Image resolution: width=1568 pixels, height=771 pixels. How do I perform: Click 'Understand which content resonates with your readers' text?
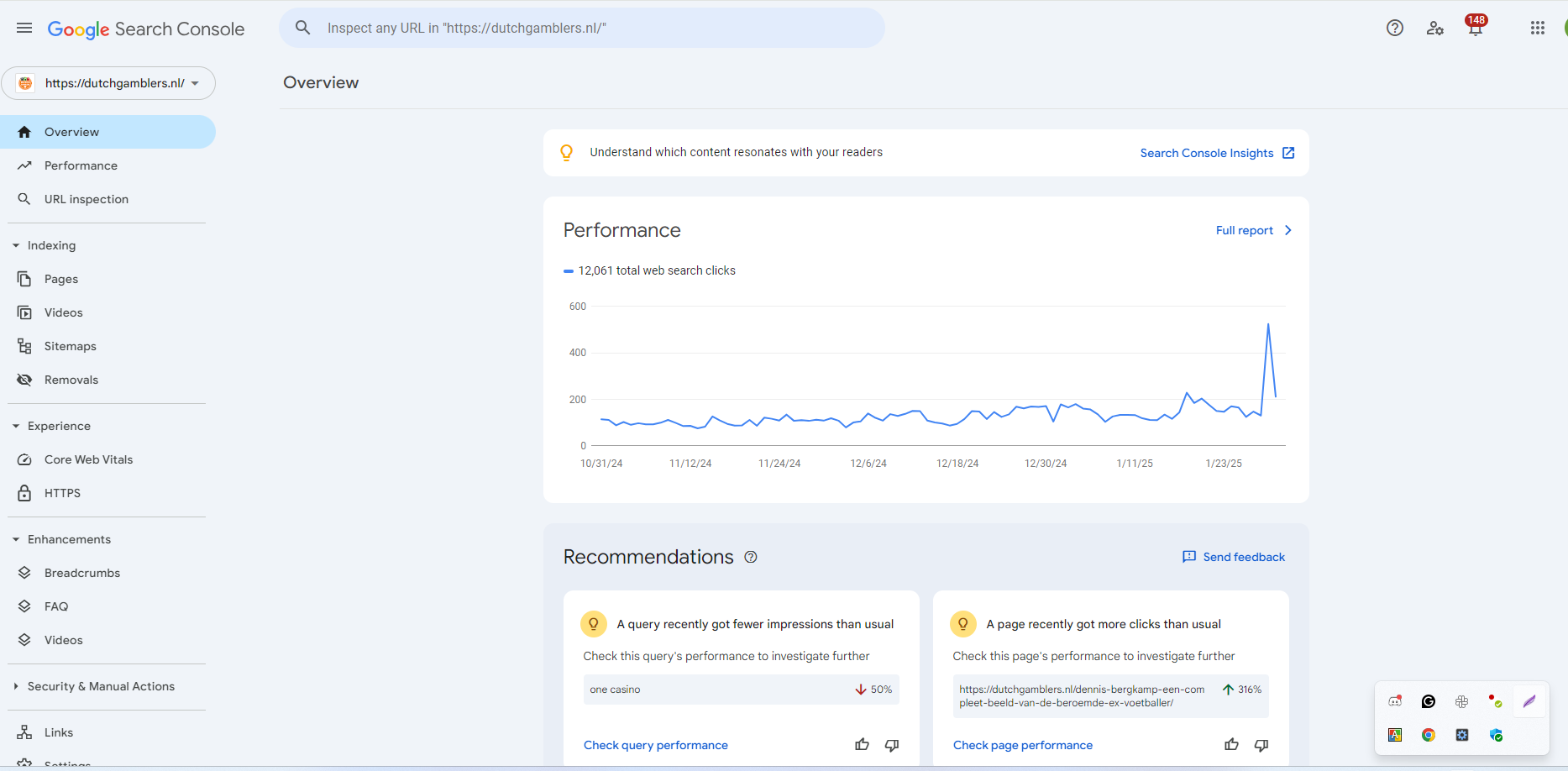(x=736, y=152)
